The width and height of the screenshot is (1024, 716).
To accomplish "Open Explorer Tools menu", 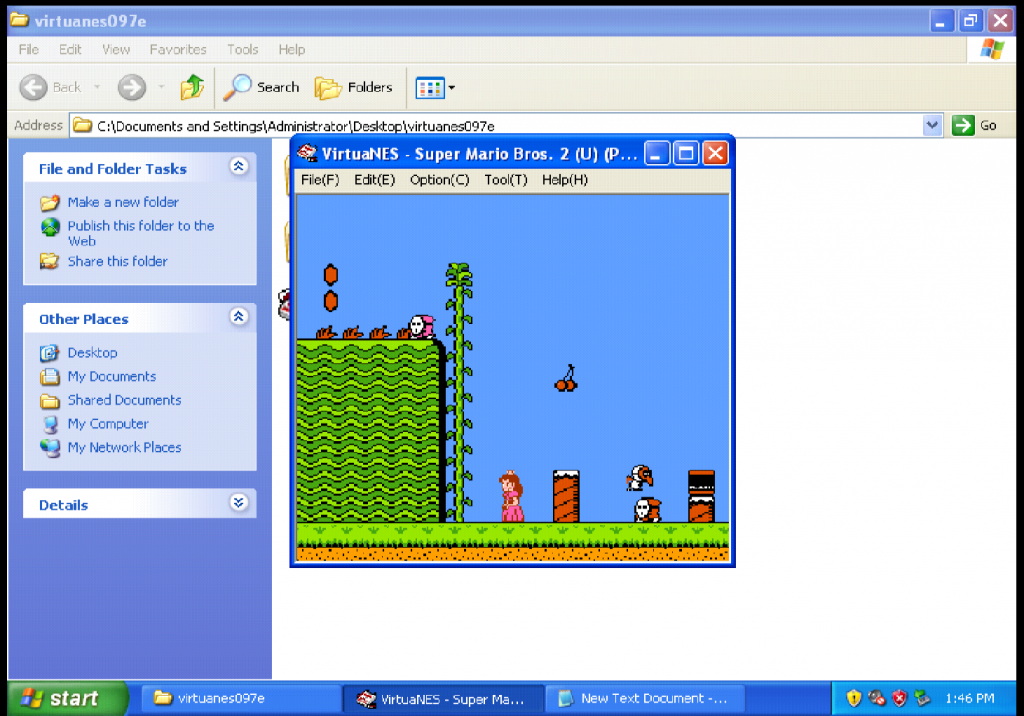I will pos(242,50).
